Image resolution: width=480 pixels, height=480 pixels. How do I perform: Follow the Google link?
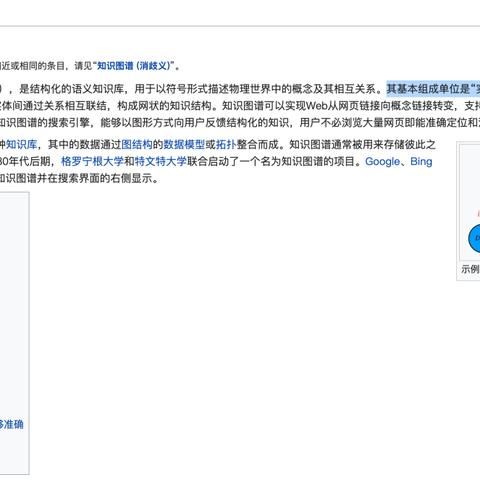[382, 162]
